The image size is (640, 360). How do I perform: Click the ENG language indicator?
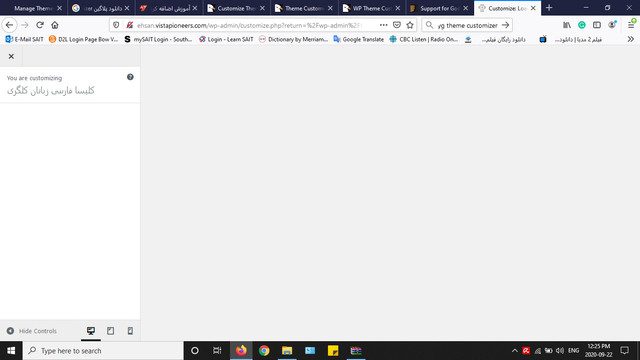click(573, 351)
